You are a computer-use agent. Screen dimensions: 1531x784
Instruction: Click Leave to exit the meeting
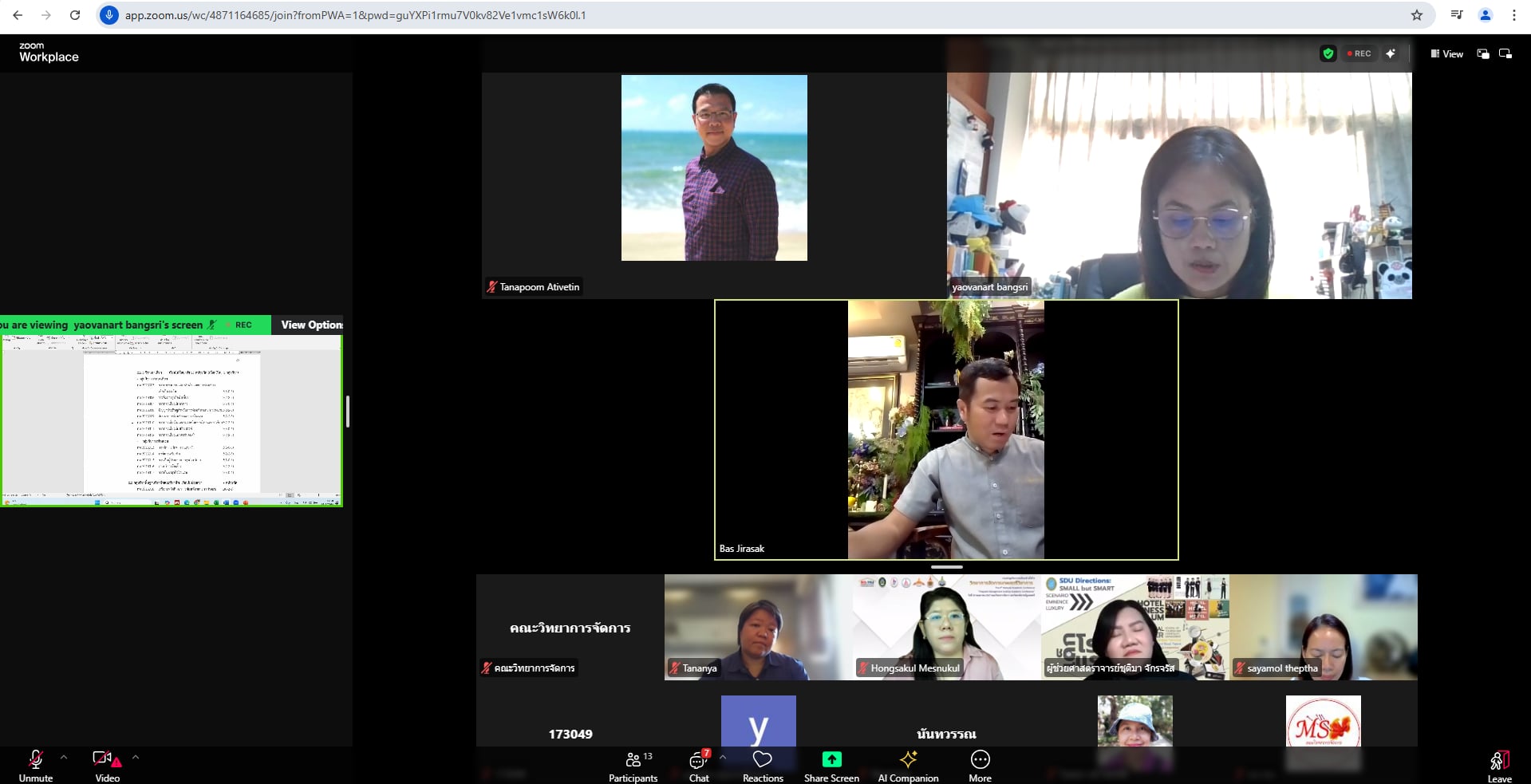coord(1499,766)
